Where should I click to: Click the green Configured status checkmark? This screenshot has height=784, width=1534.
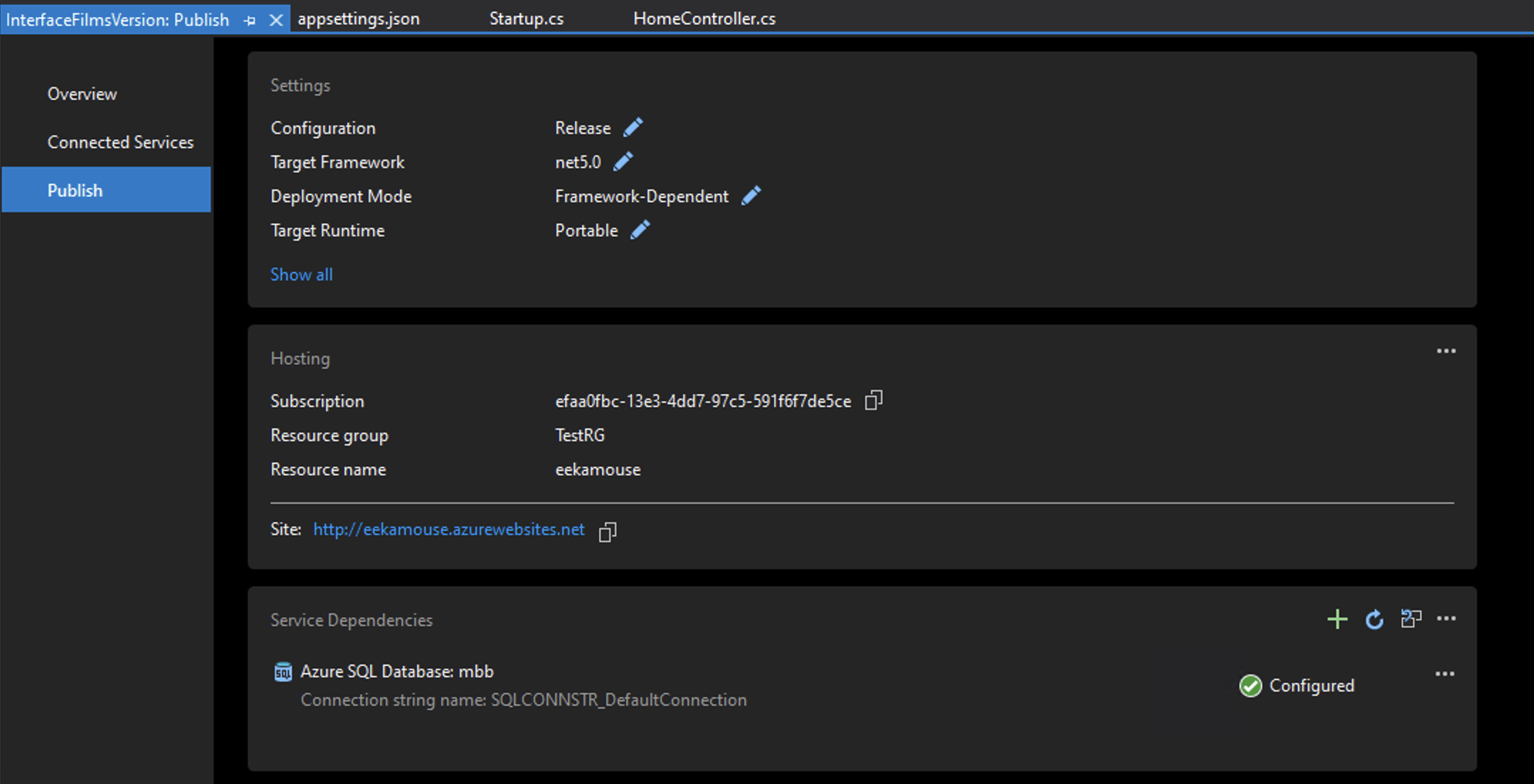(x=1250, y=686)
